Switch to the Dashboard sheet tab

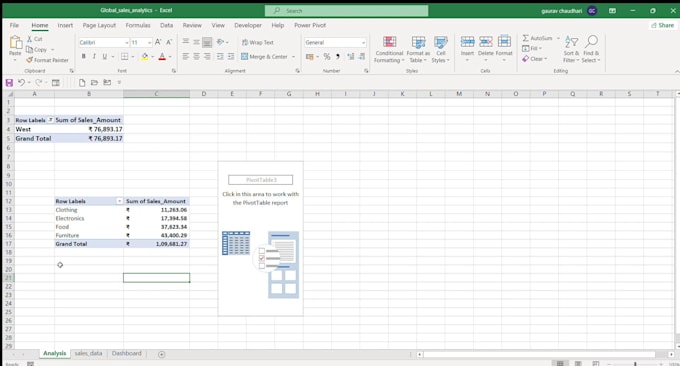(x=127, y=353)
